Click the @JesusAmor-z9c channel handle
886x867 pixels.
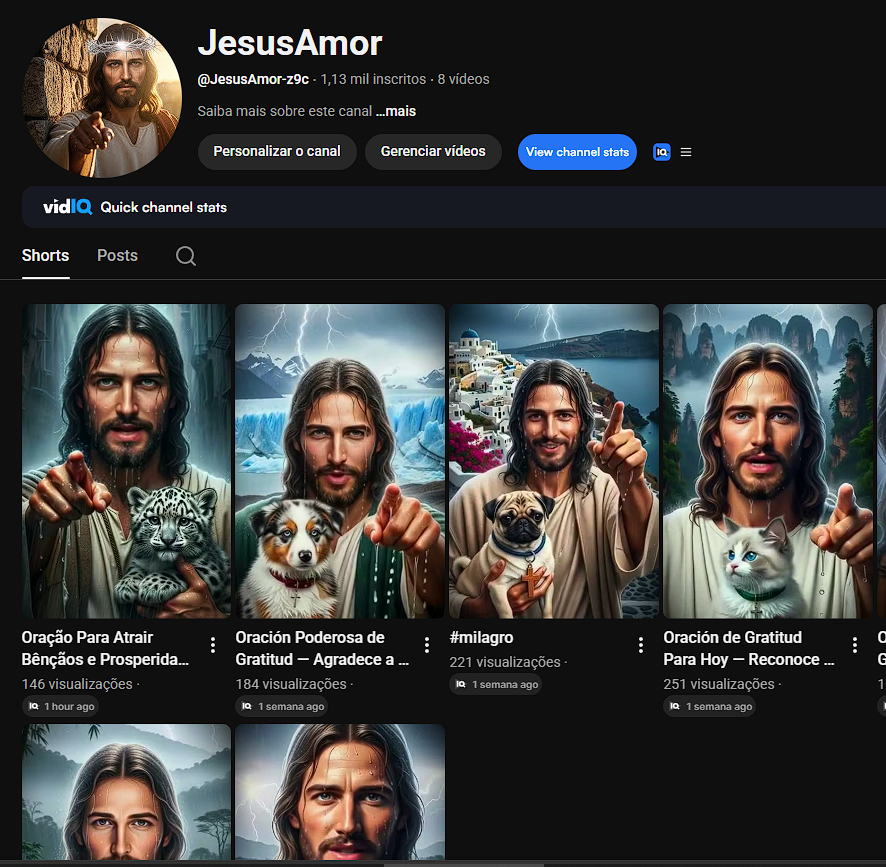(253, 79)
